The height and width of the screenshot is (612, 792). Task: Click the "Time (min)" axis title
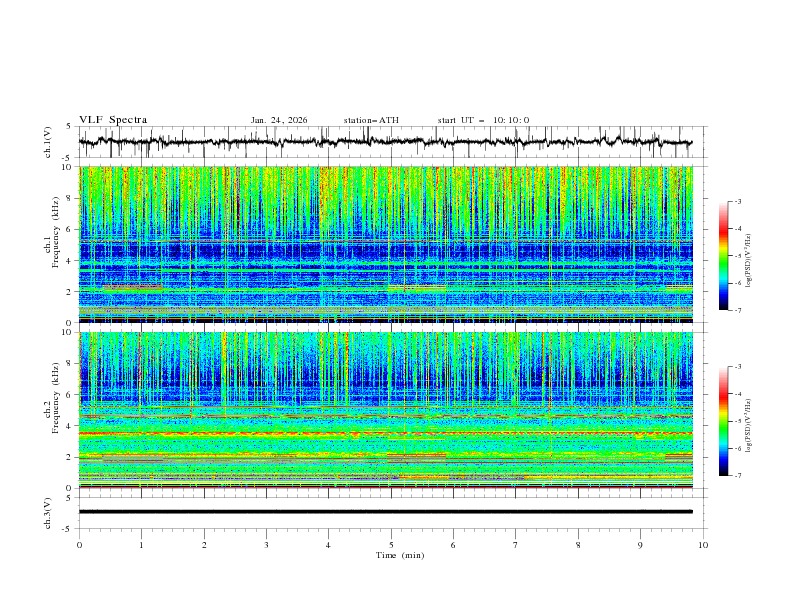coord(400,555)
